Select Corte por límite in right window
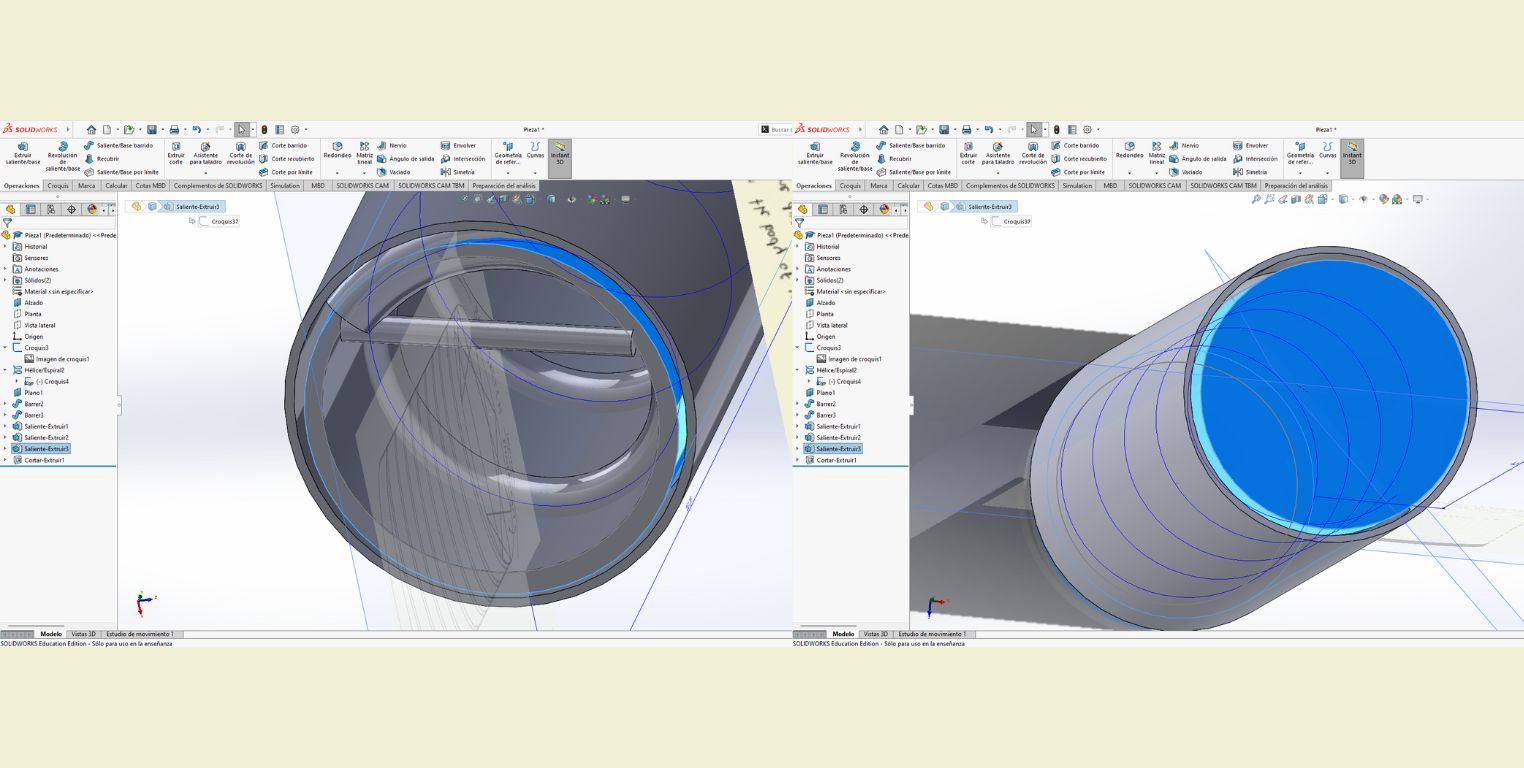The image size is (1524, 768). click(x=1078, y=172)
